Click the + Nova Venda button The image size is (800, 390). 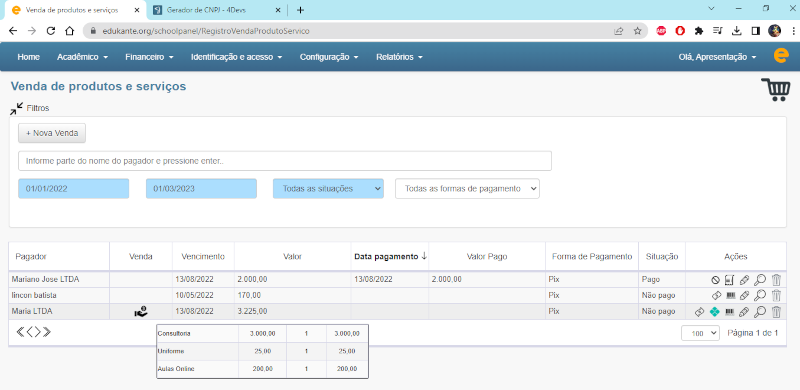pos(52,133)
